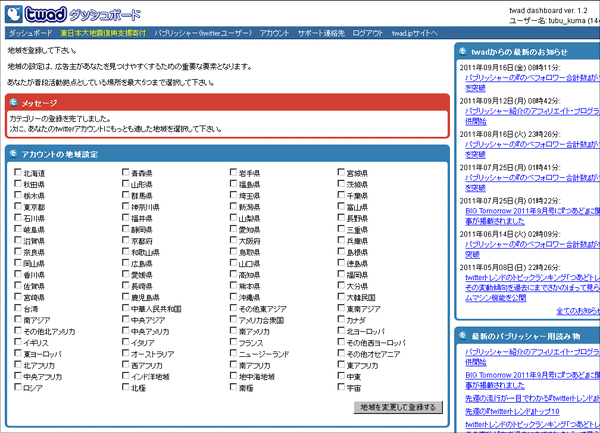Tick the 神奈川県 checkbox
600x433 pixels.
tap(126, 206)
